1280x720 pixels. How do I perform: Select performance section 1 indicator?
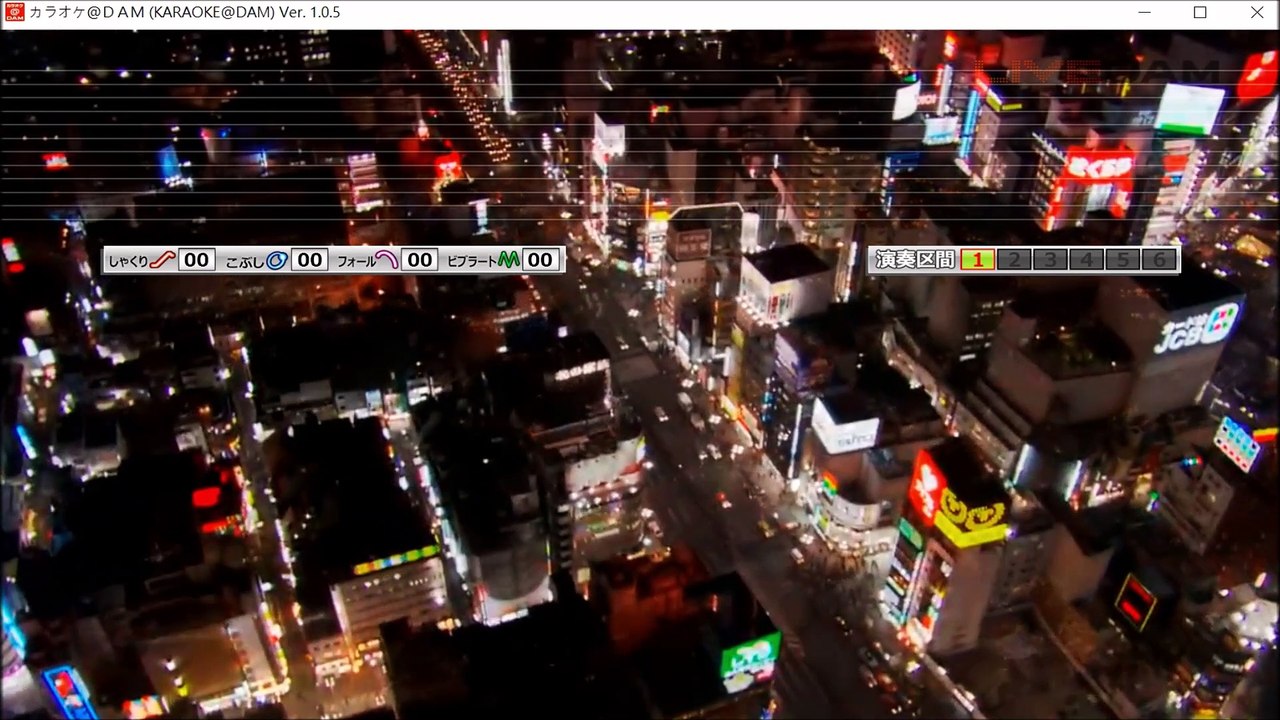point(977,260)
